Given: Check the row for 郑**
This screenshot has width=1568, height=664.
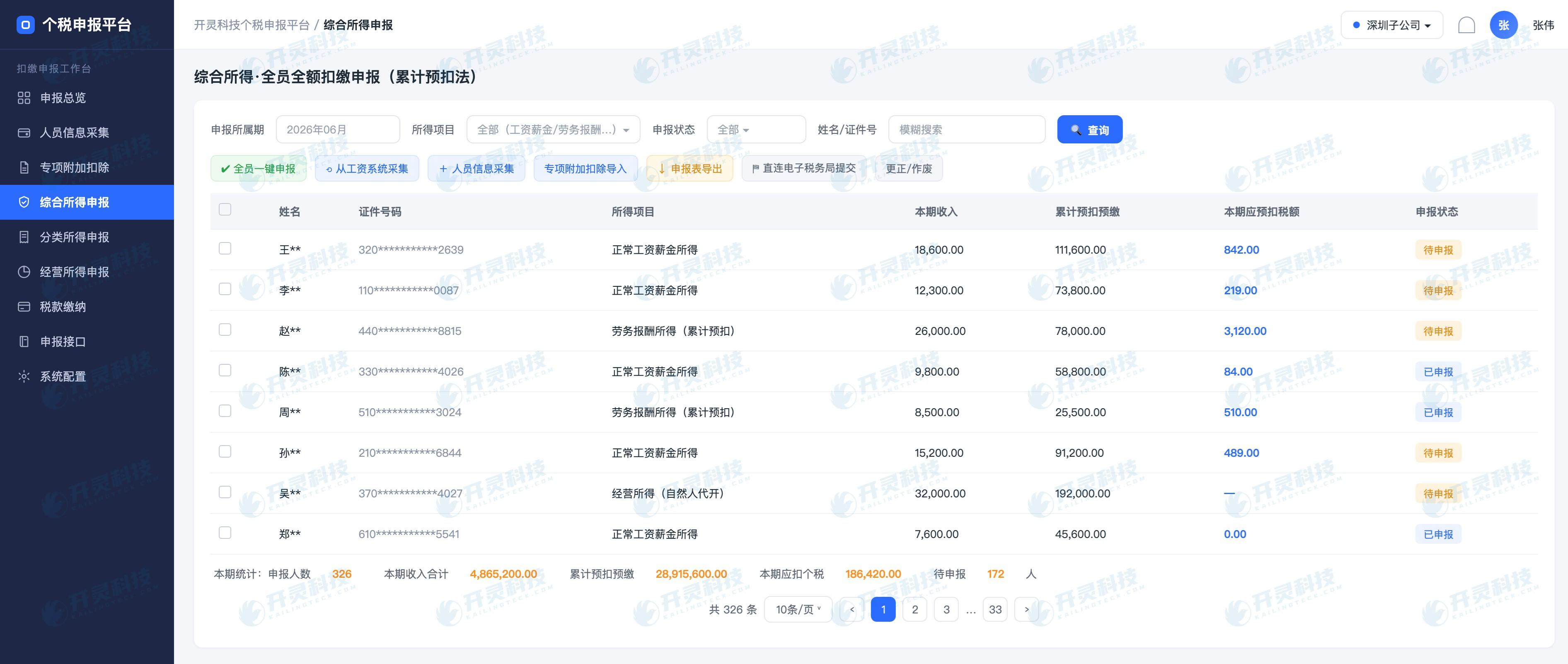Looking at the screenshot, I should click(x=225, y=533).
